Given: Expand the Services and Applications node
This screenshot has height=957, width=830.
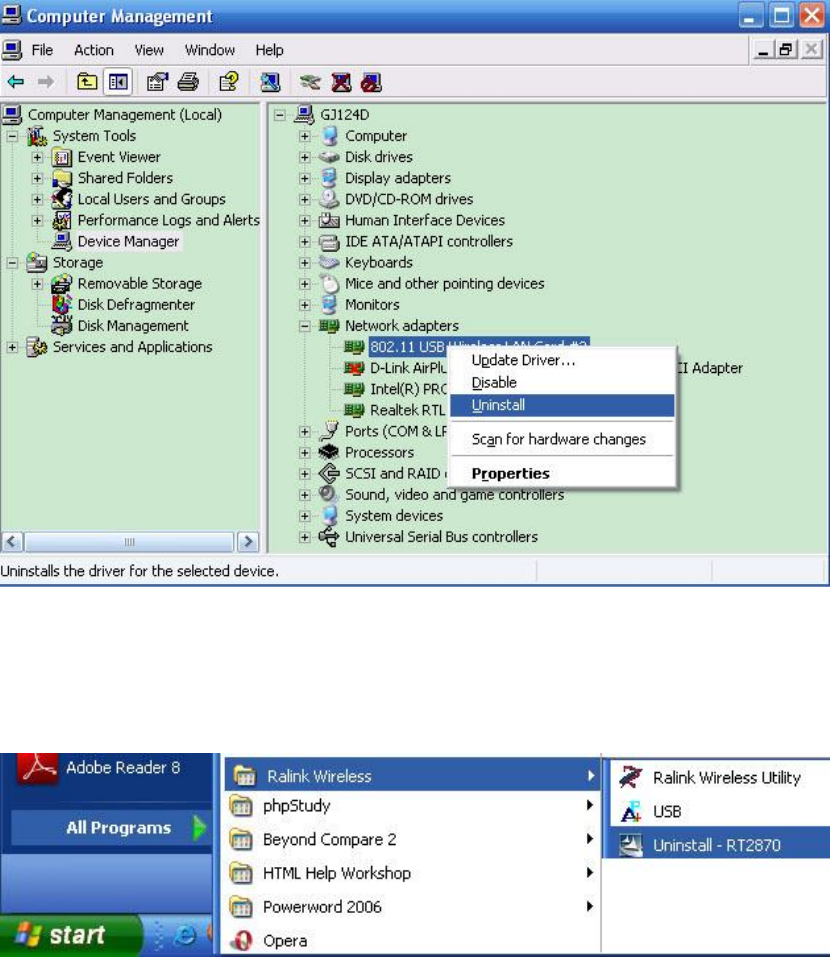Looking at the screenshot, I should pyautogui.click(x=12, y=347).
